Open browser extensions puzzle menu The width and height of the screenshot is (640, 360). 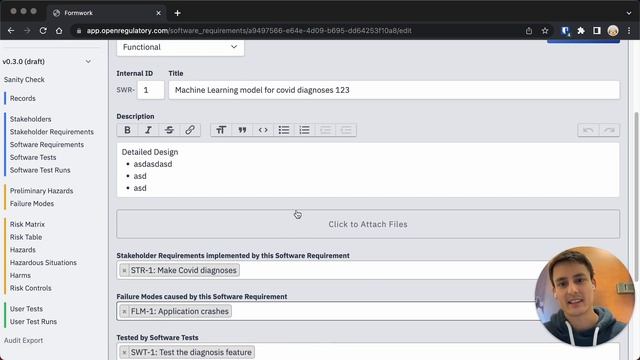point(581,31)
